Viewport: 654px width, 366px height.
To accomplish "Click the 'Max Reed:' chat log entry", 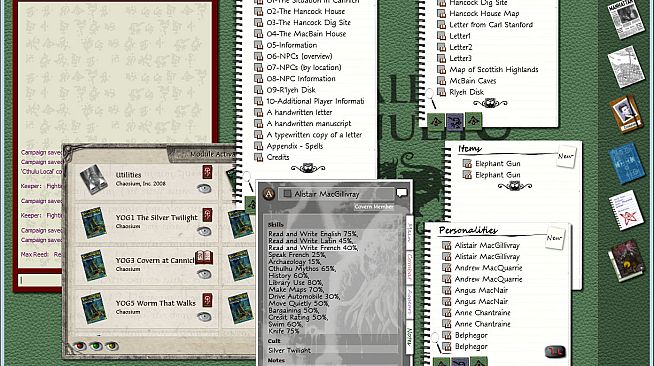I will coord(41,254).
